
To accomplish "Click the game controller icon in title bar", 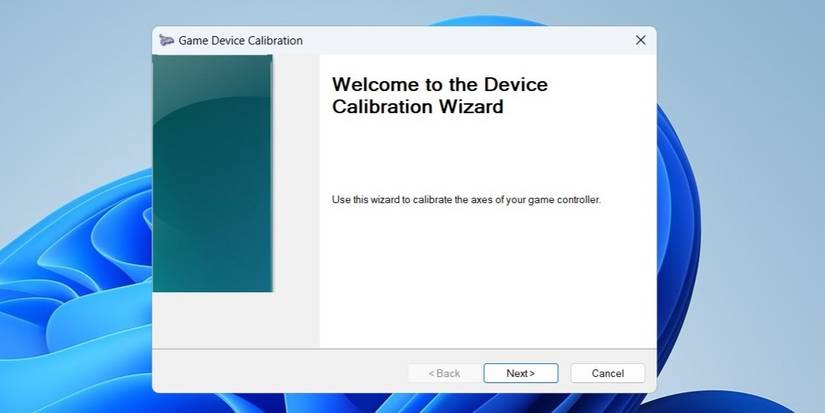I will [166, 40].
